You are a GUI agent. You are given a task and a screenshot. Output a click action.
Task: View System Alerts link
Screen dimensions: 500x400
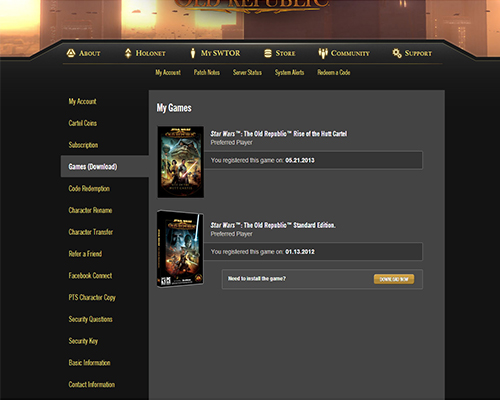(289, 72)
